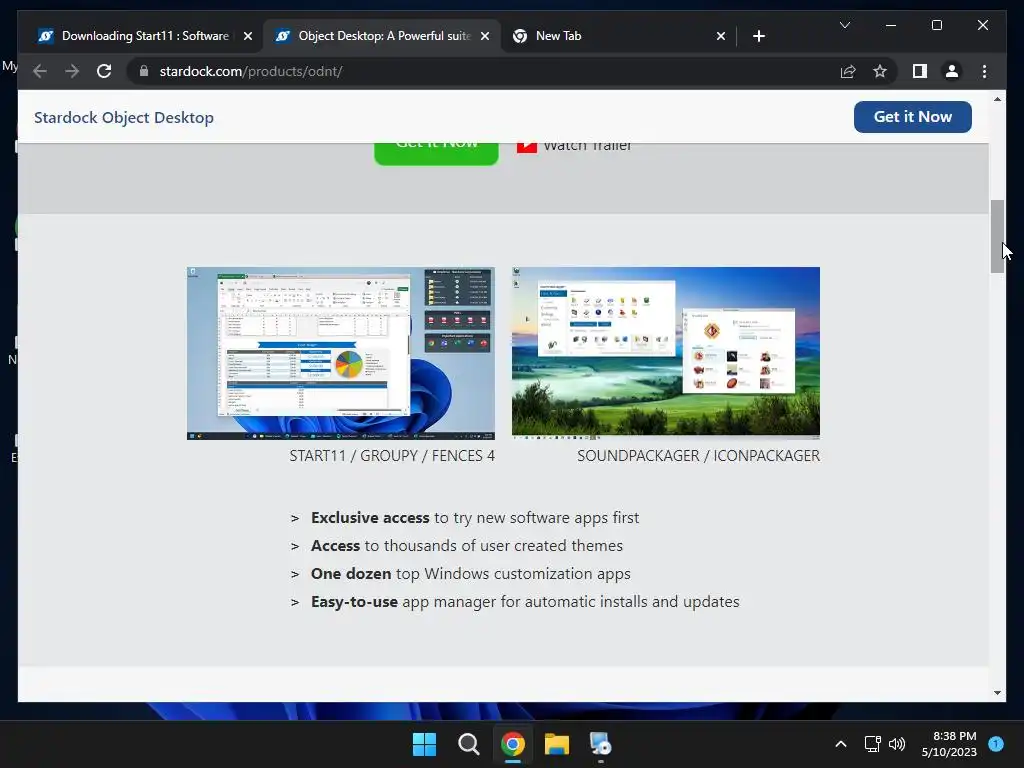Viewport: 1024px width, 768px height.
Task: Close the Downloading Start11 tab
Action: point(248,36)
